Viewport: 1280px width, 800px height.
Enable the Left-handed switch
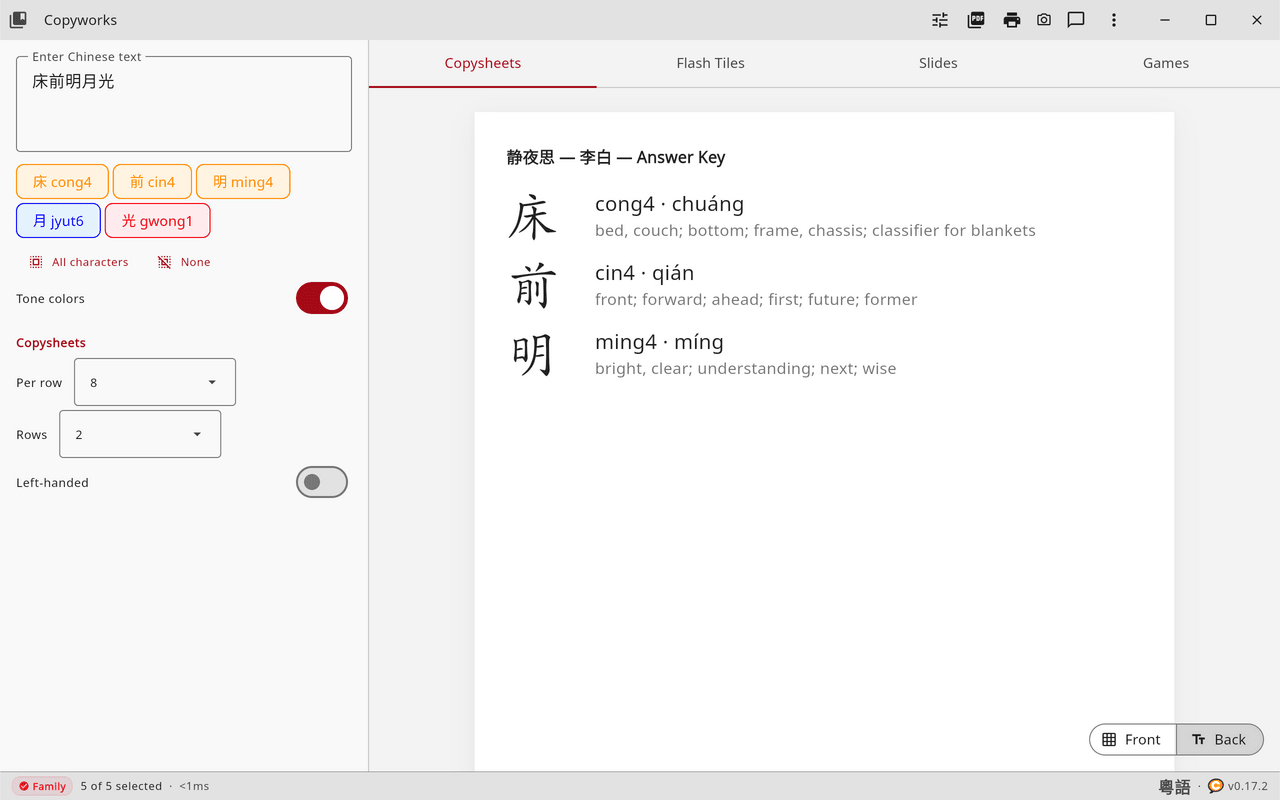click(322, 482)
